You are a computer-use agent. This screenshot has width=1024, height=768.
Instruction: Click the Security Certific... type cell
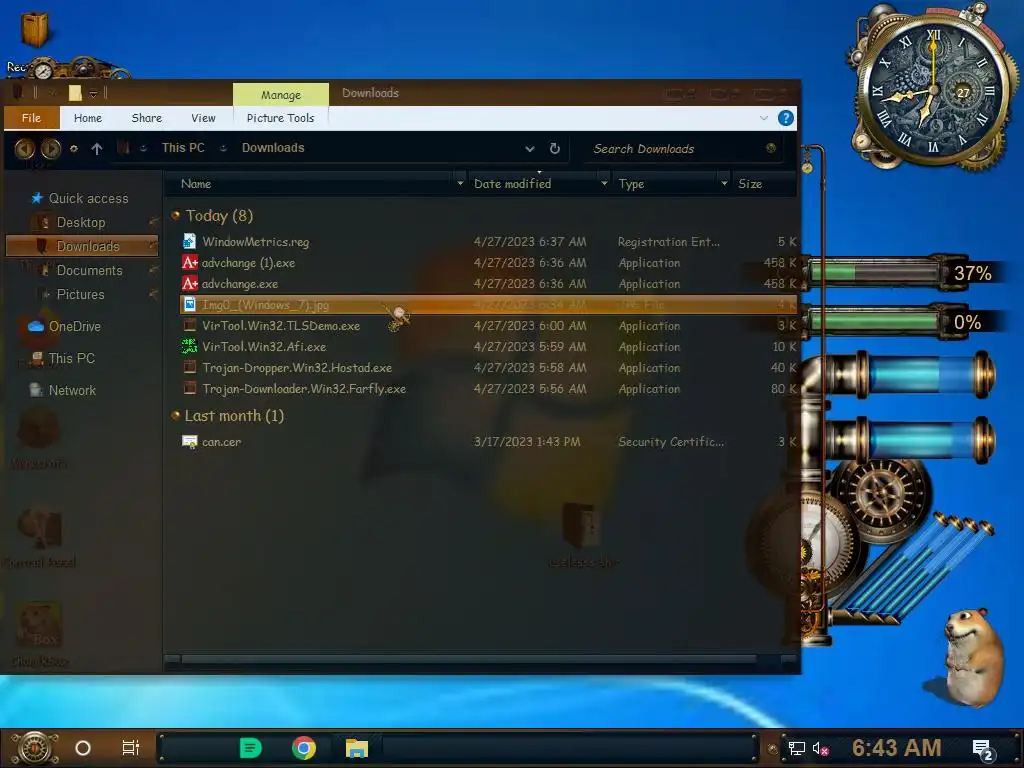[x=671, y=441]
